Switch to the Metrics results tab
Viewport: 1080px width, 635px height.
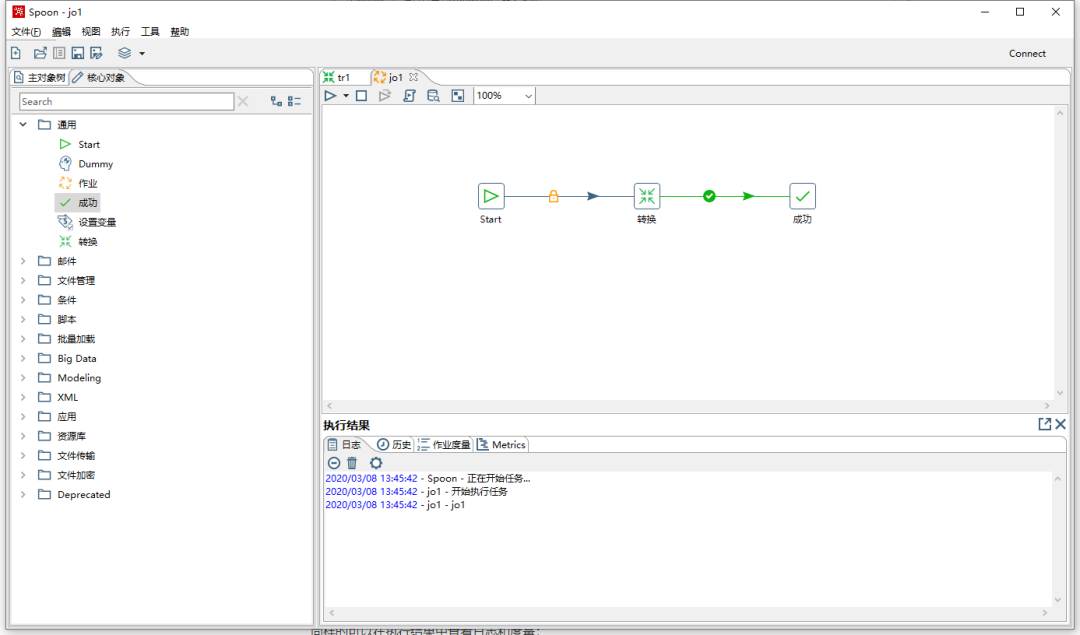coord(501,445)
